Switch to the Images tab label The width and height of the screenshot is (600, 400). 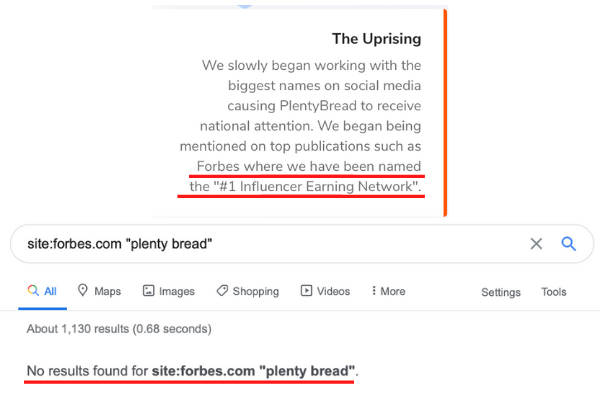tap(177, 292)
